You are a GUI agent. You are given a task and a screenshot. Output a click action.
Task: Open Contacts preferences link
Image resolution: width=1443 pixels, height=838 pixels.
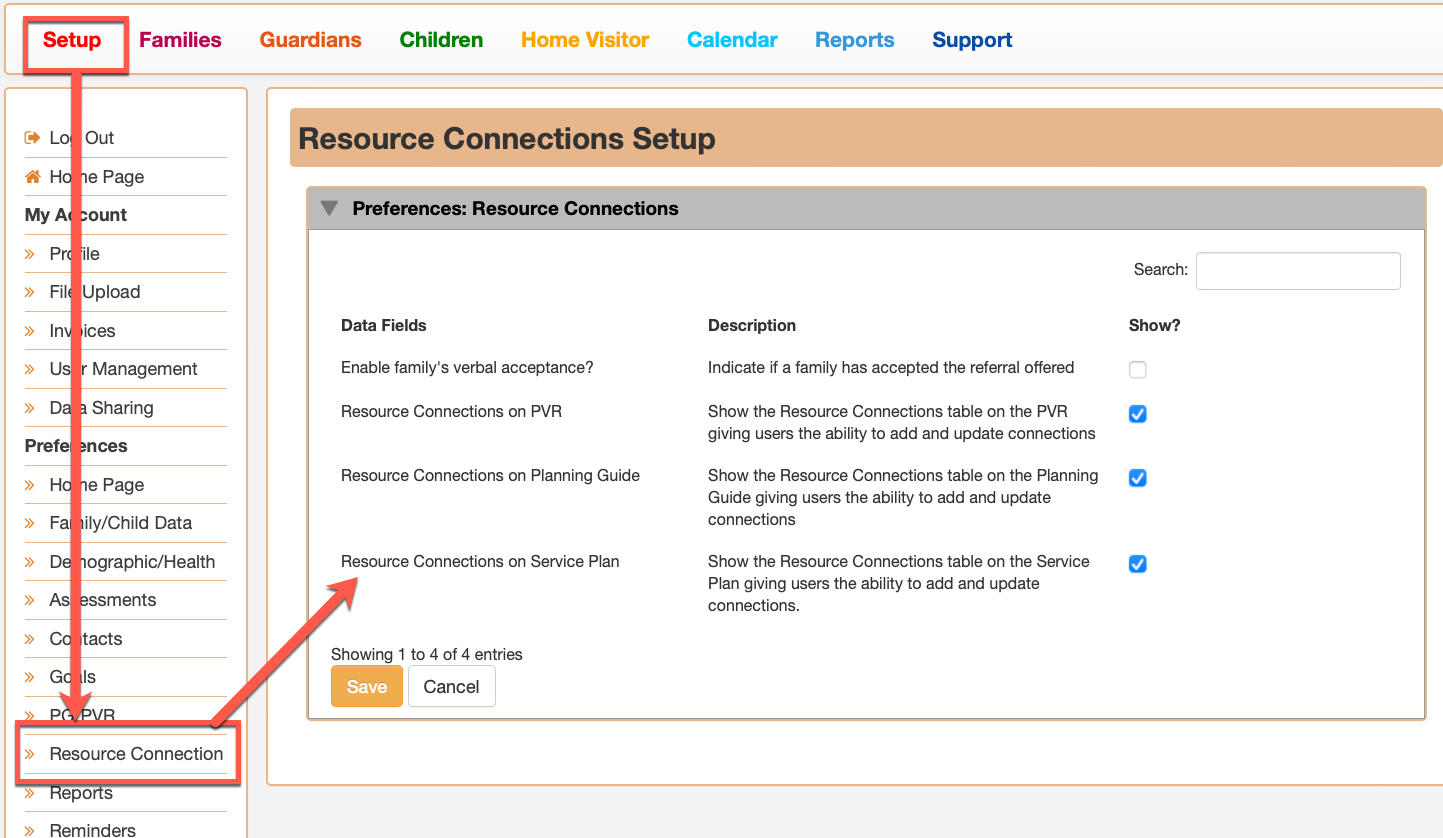[86, 639]
